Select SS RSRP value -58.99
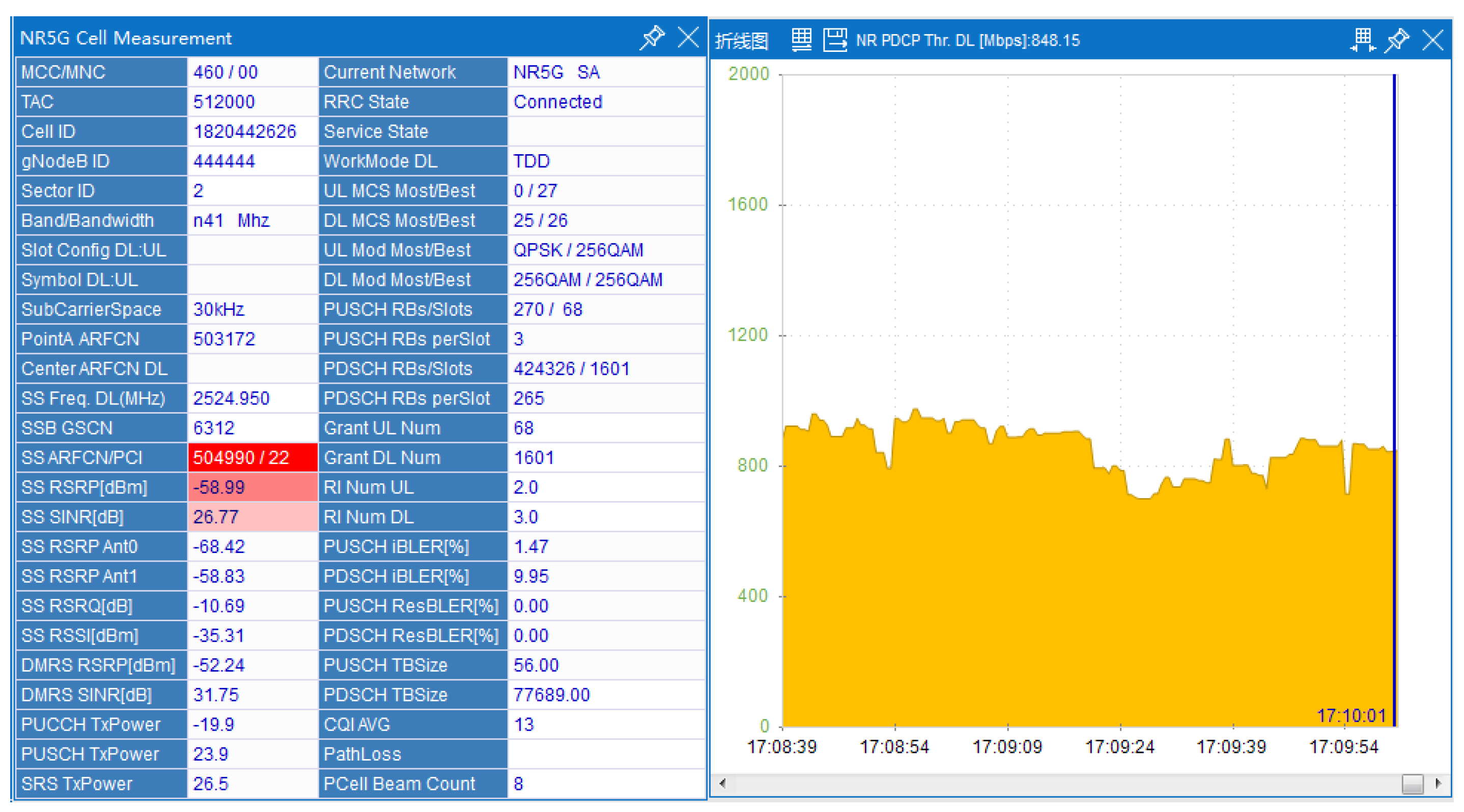Image resolution: width=1464 pixels, height=812 pixels. click(252, 487)
